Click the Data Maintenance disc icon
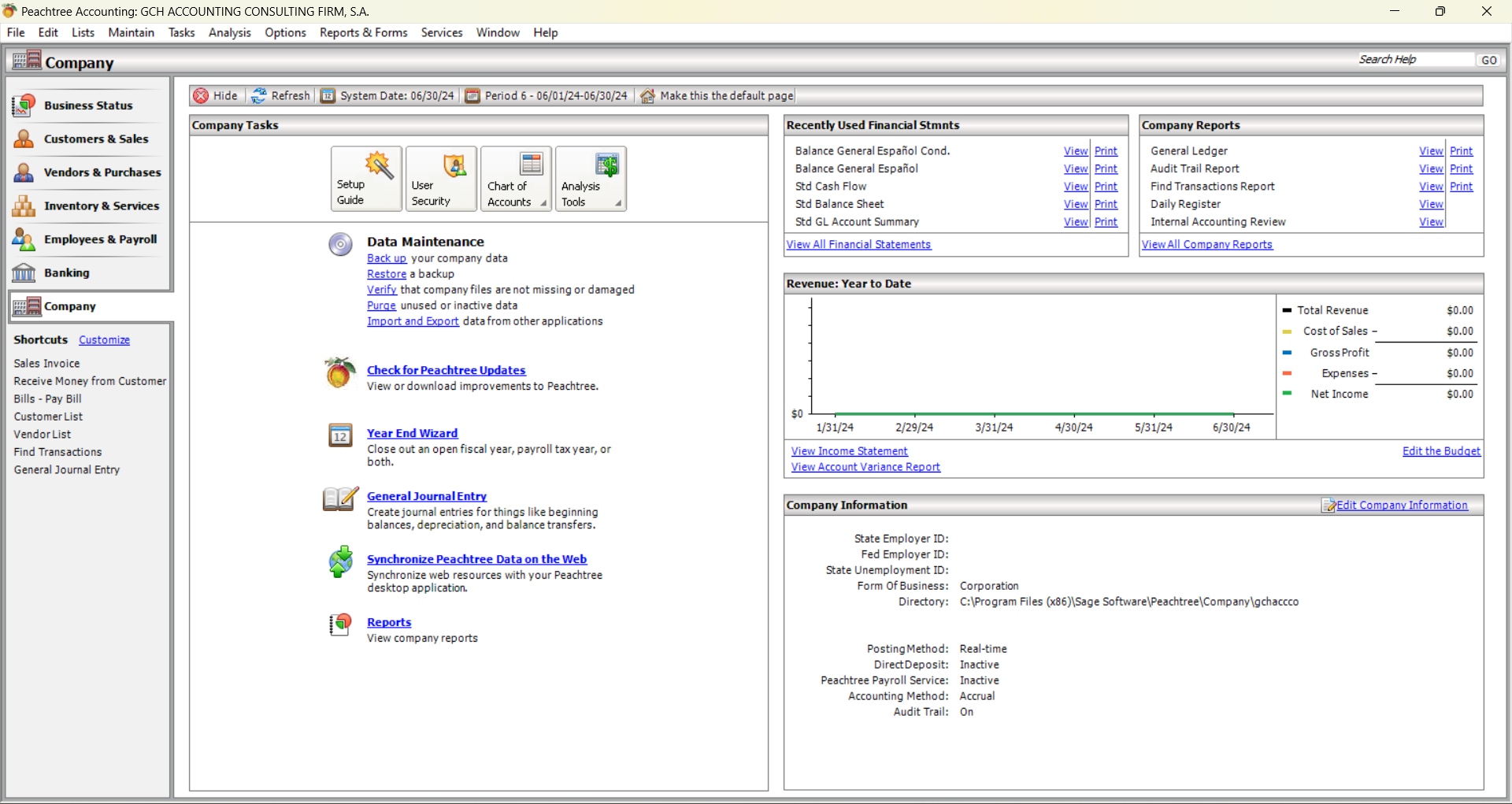 pos(340,245)
